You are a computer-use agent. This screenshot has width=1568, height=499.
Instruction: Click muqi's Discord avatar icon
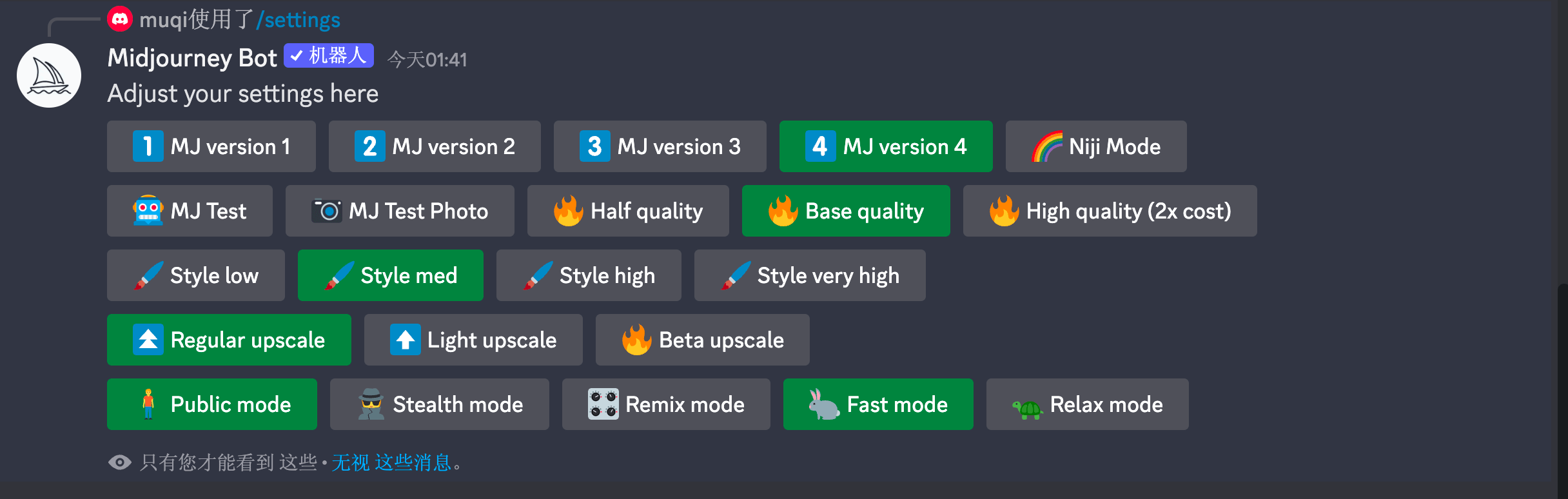pos(120,19)
